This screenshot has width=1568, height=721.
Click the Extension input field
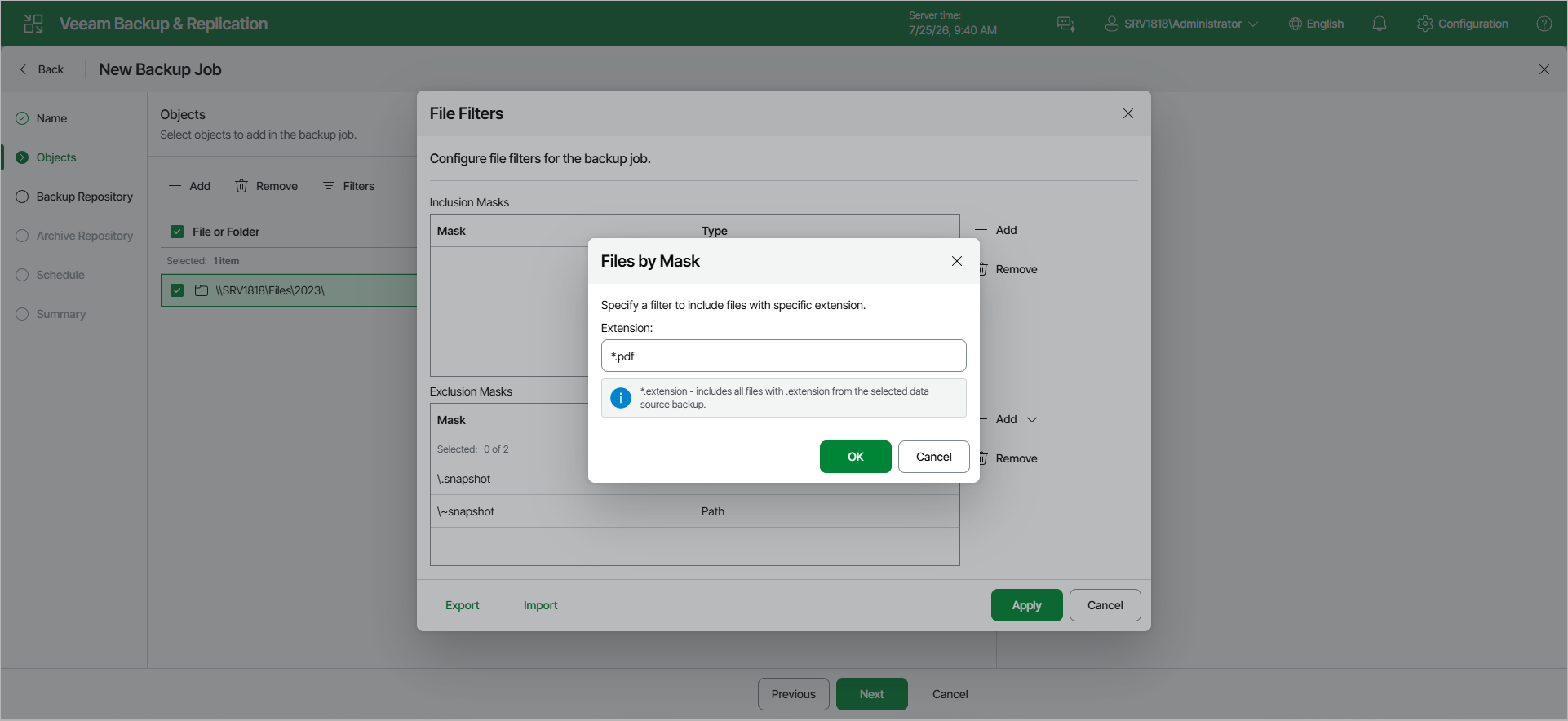click(x=784, y=356)
